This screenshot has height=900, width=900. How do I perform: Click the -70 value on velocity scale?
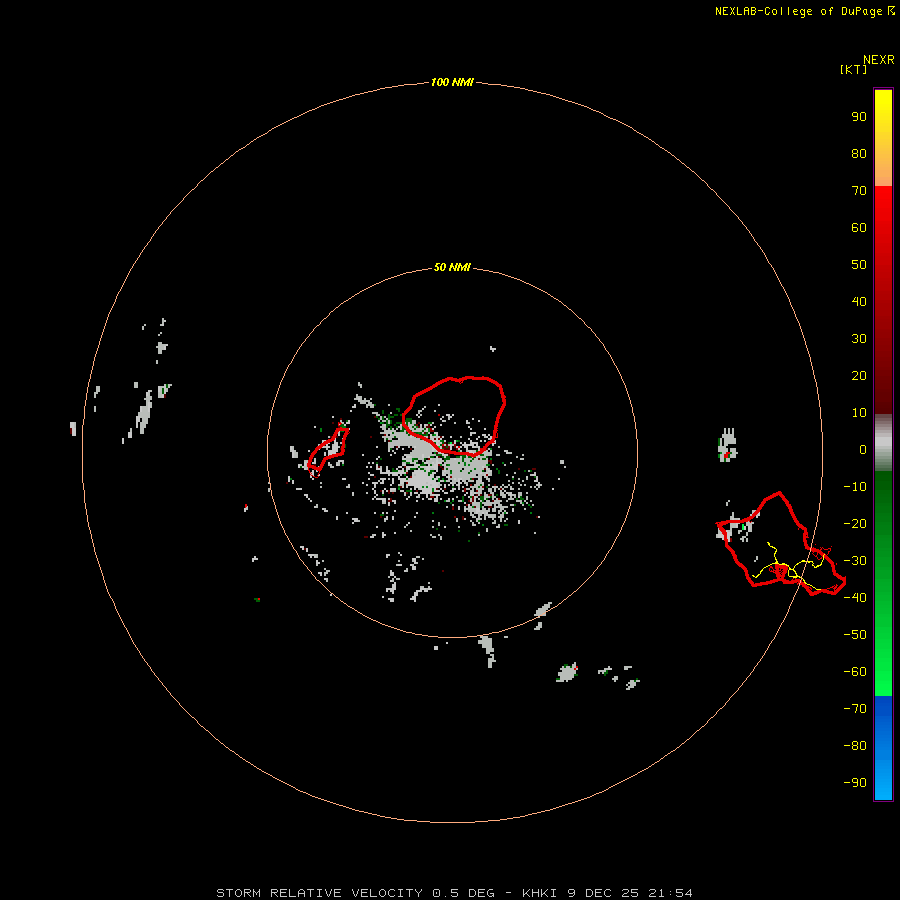pyautogui.click(x=855, y=709)
